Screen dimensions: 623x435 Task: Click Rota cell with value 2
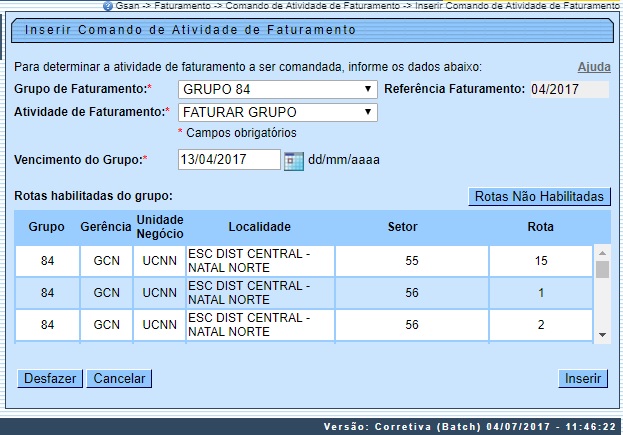(541, 325)
